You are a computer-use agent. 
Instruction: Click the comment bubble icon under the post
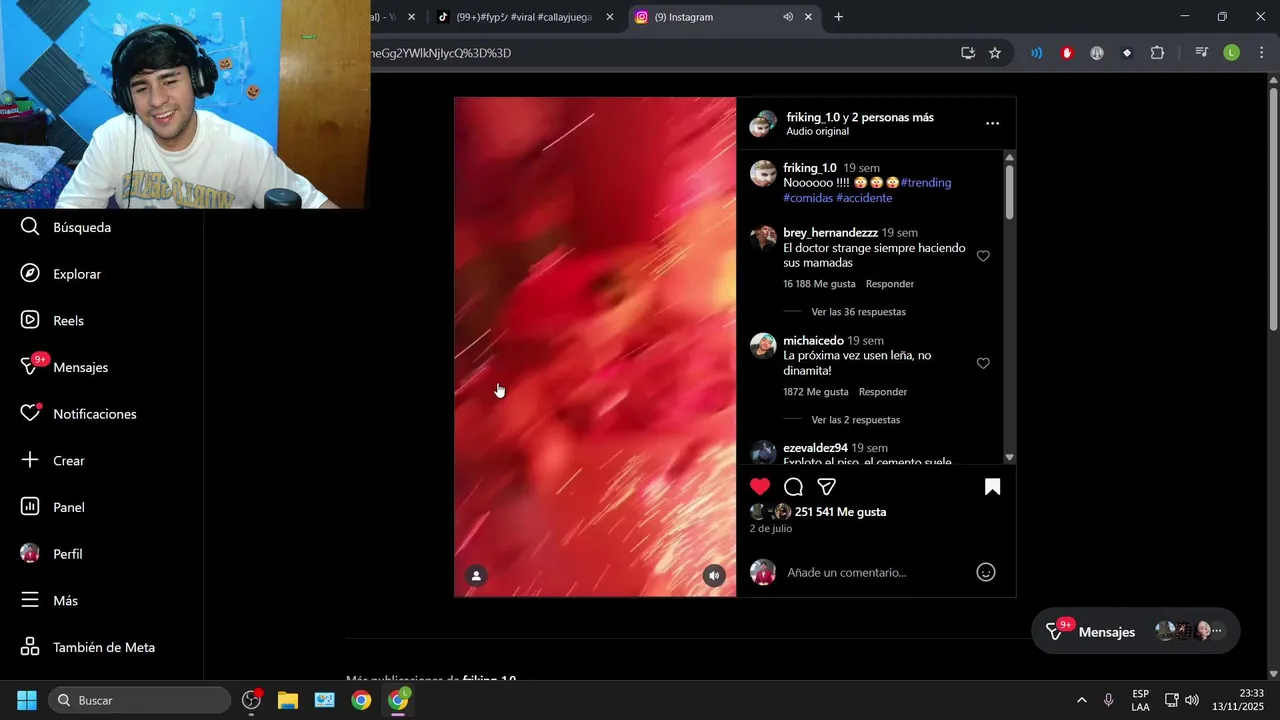click(x=793, y=487)
